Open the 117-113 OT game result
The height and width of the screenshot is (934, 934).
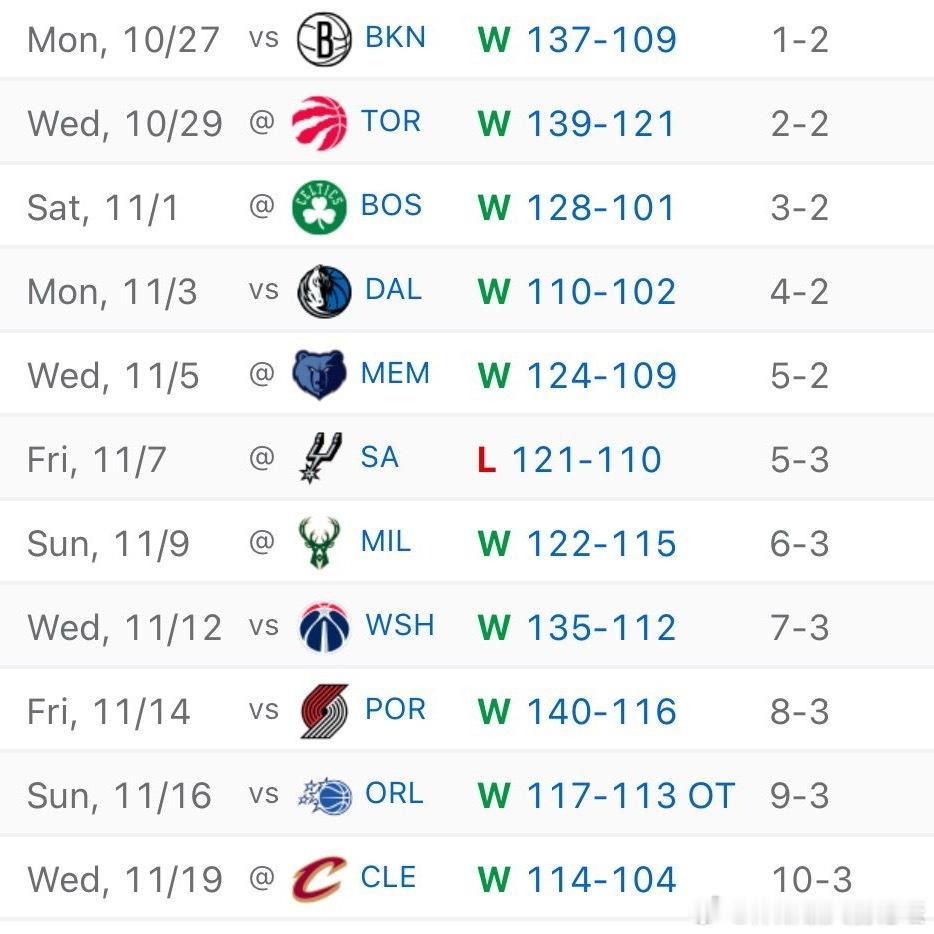(x=631, y=796)
